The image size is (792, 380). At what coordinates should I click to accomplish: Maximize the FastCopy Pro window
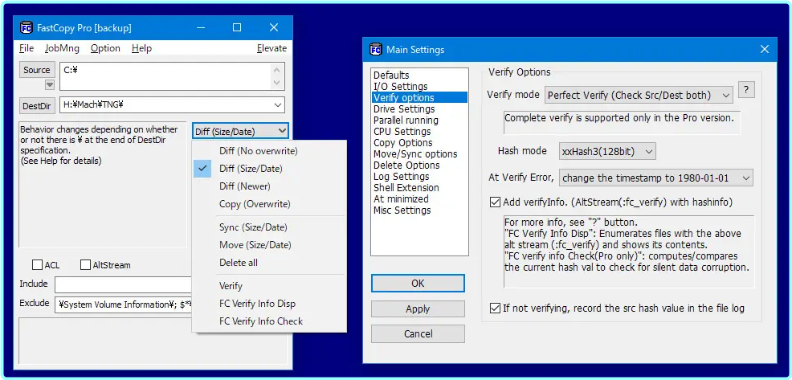pyautogui.click(x=236, y=28)
